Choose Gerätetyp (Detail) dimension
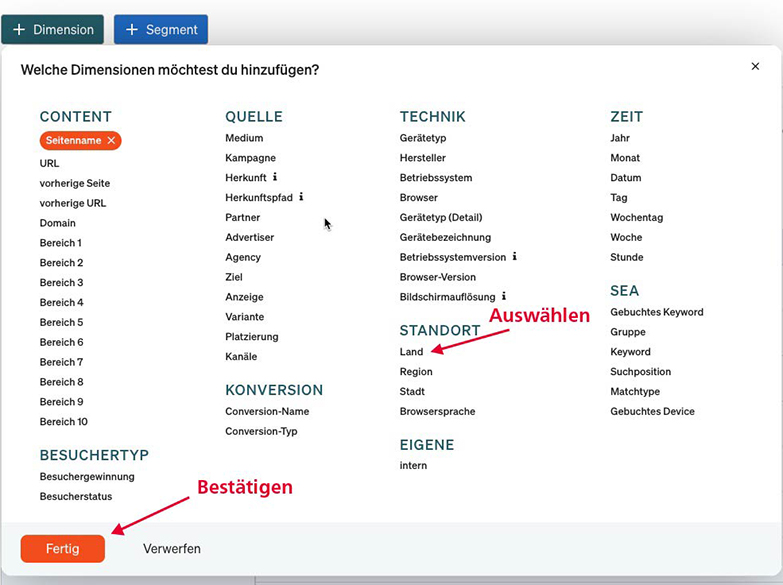 [x=441, y=217]
